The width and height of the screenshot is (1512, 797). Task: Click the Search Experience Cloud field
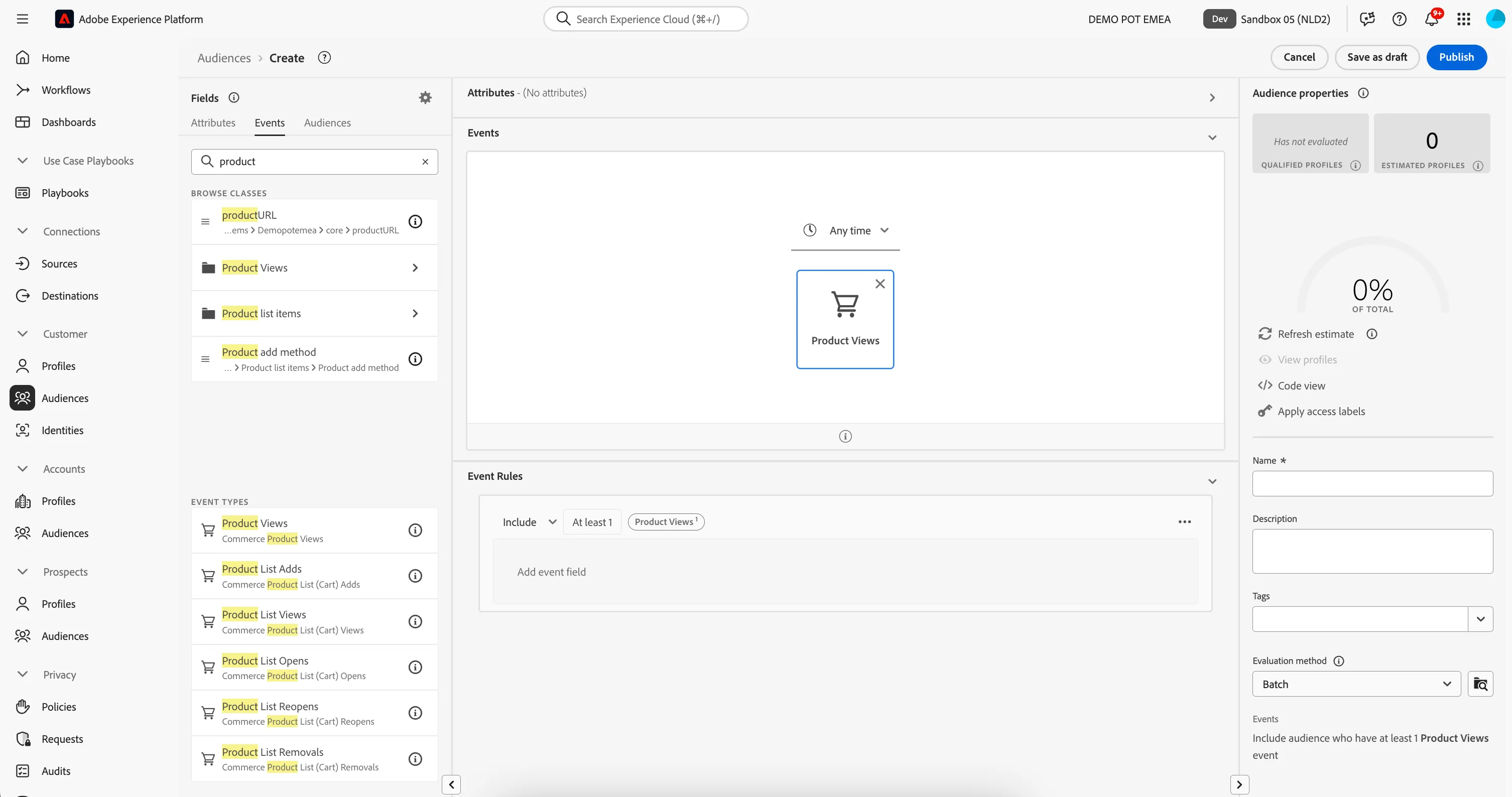(x=646, y=19)
